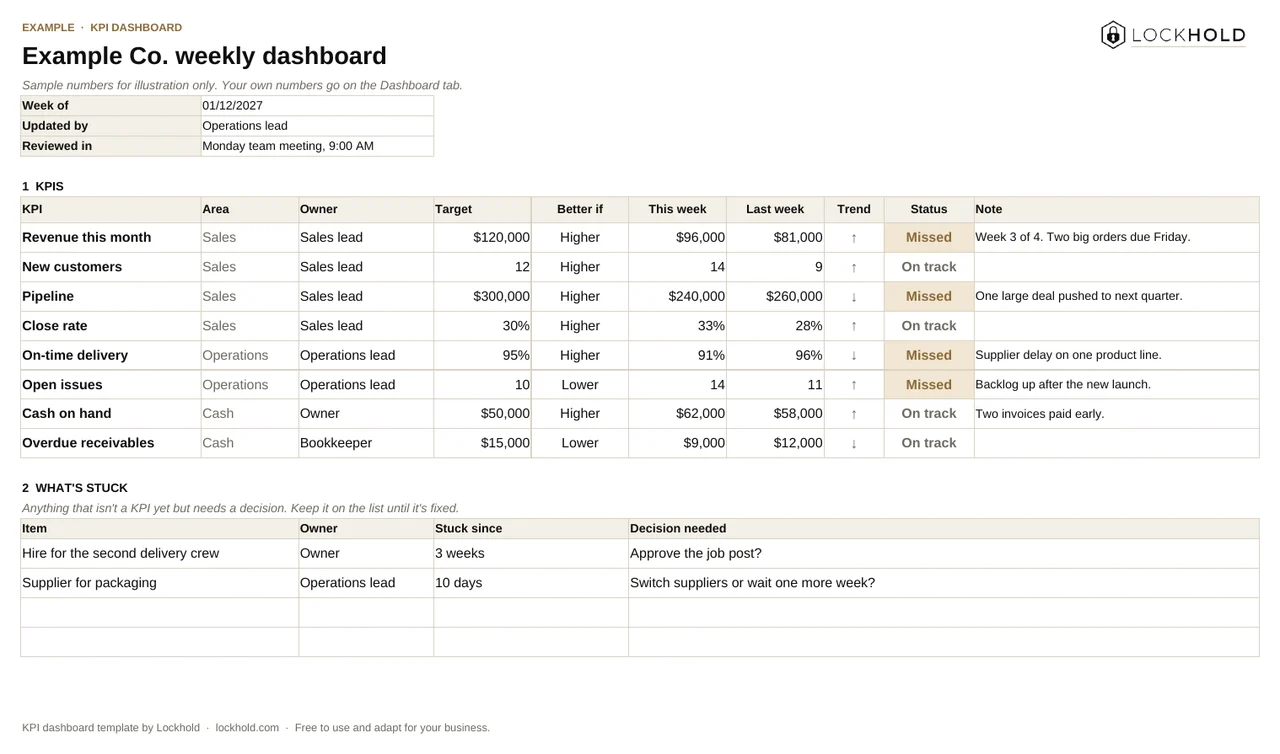Click the "On-time delivery" KPI name

click(75, 355)
